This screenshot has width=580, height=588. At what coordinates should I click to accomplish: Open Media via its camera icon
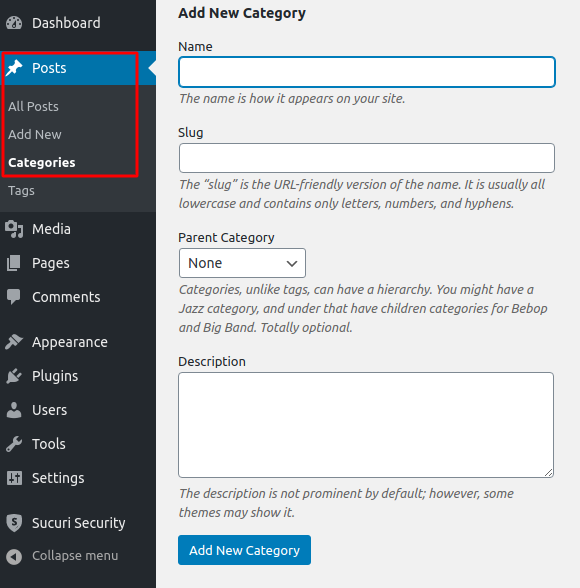(x=14, y=229)
